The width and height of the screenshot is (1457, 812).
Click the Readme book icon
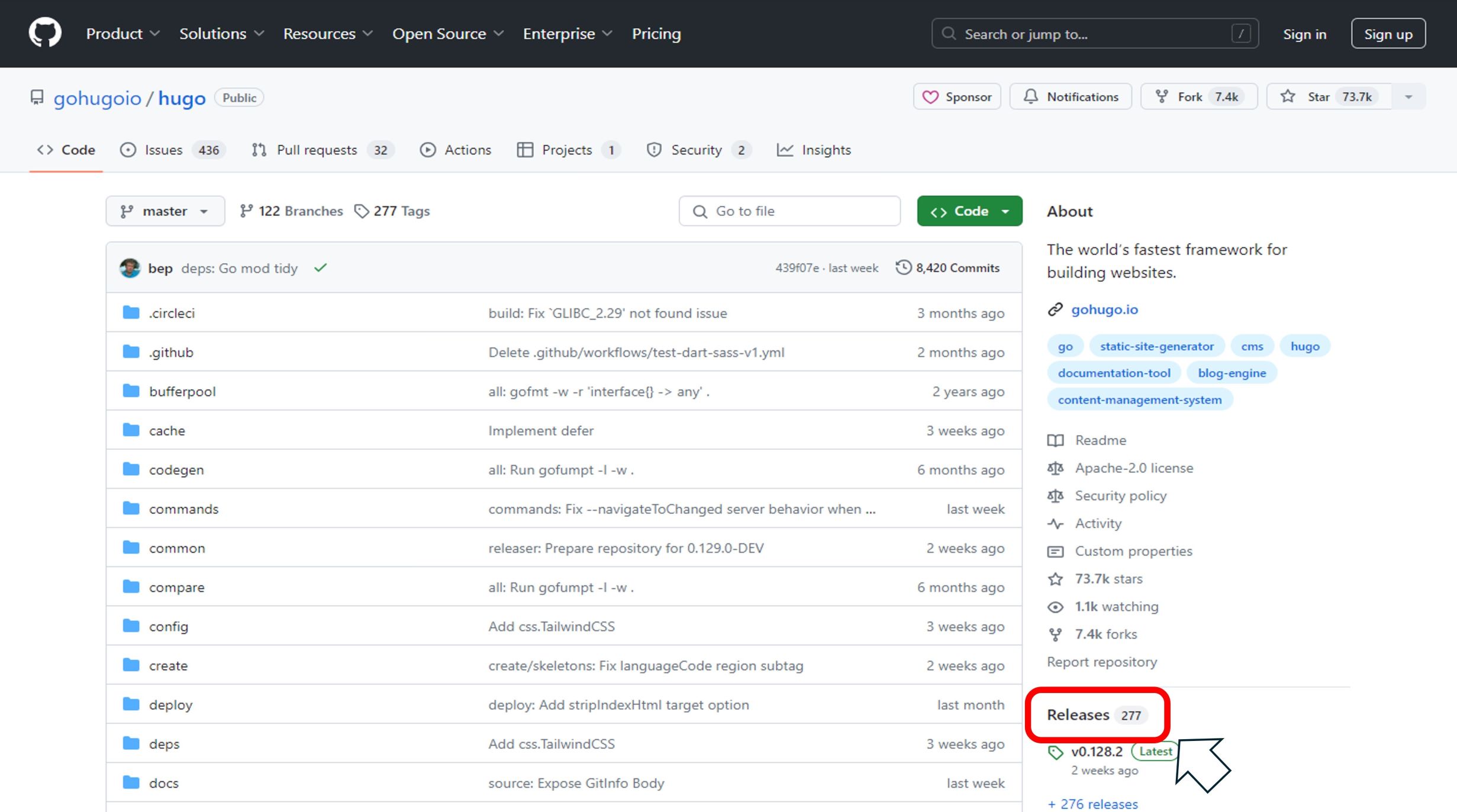tap(1055, 440)
